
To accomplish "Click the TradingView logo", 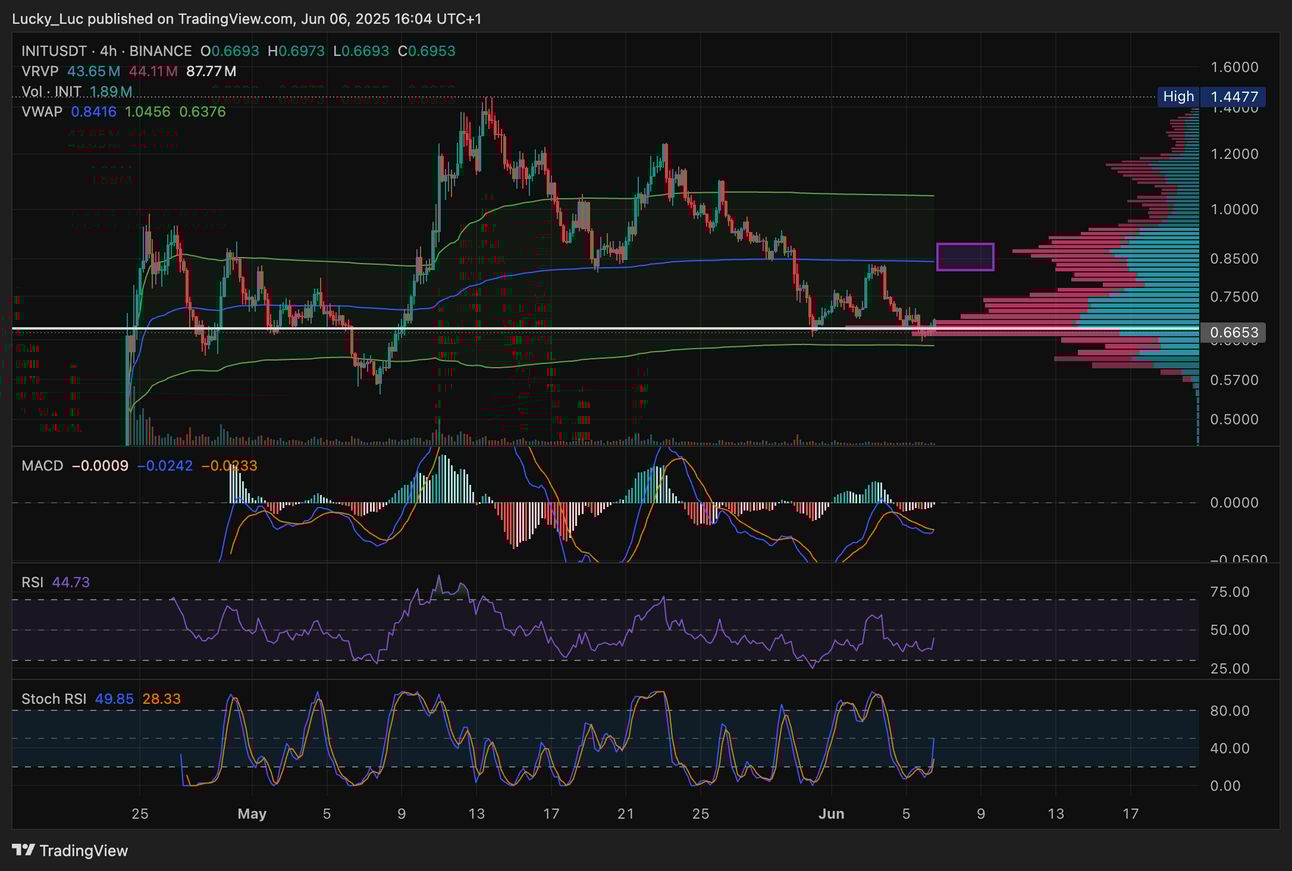I will pos(70,851).
